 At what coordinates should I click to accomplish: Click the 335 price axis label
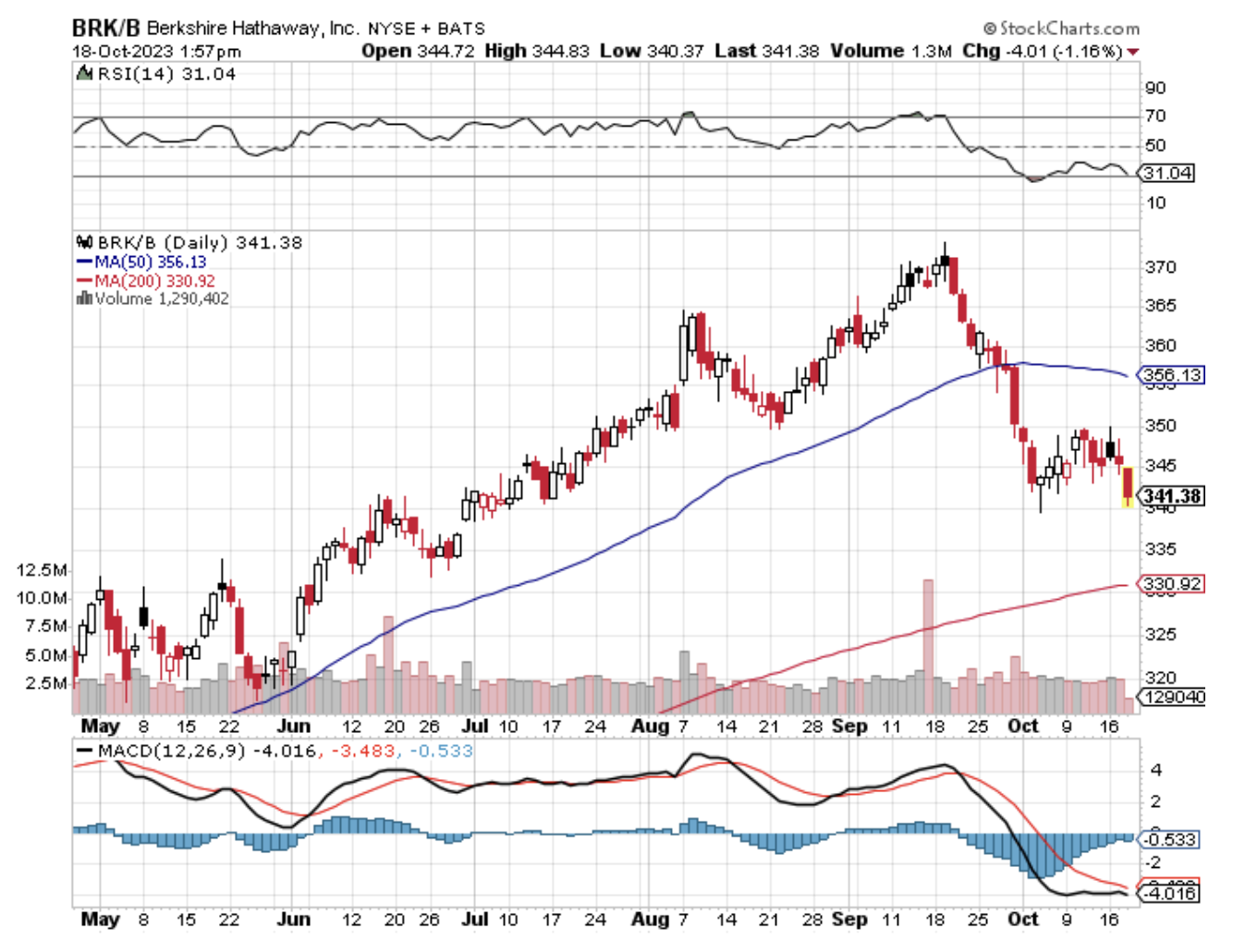[1161, 550]
